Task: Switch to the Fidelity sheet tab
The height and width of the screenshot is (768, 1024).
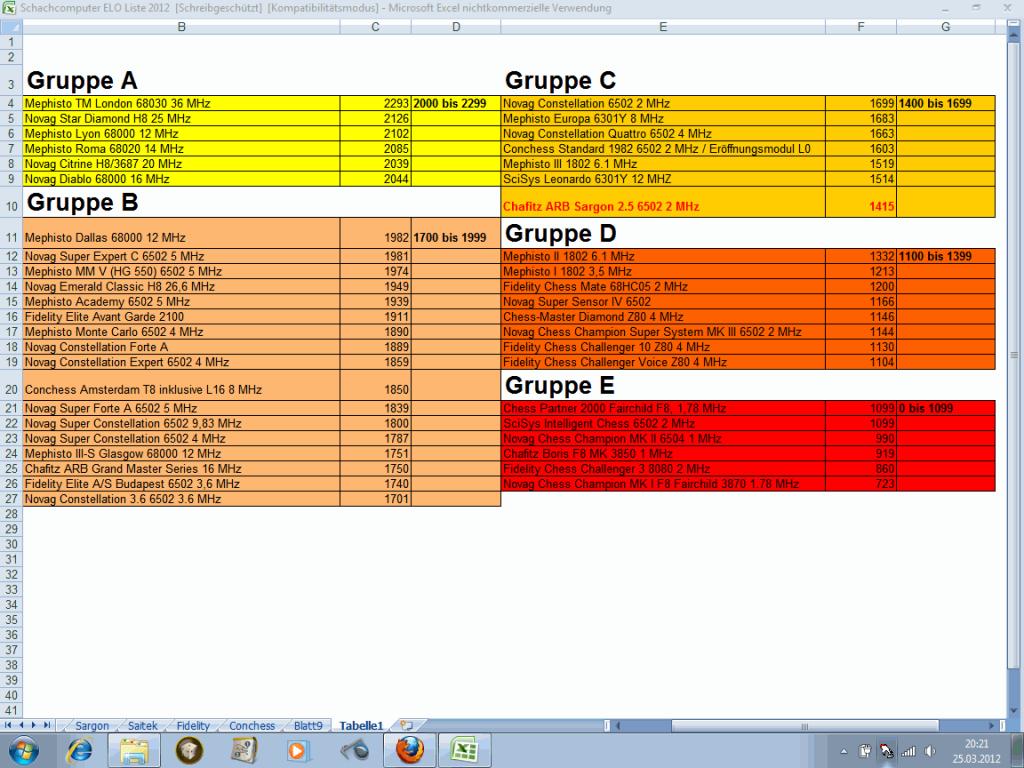Action: tap(193, 726)
